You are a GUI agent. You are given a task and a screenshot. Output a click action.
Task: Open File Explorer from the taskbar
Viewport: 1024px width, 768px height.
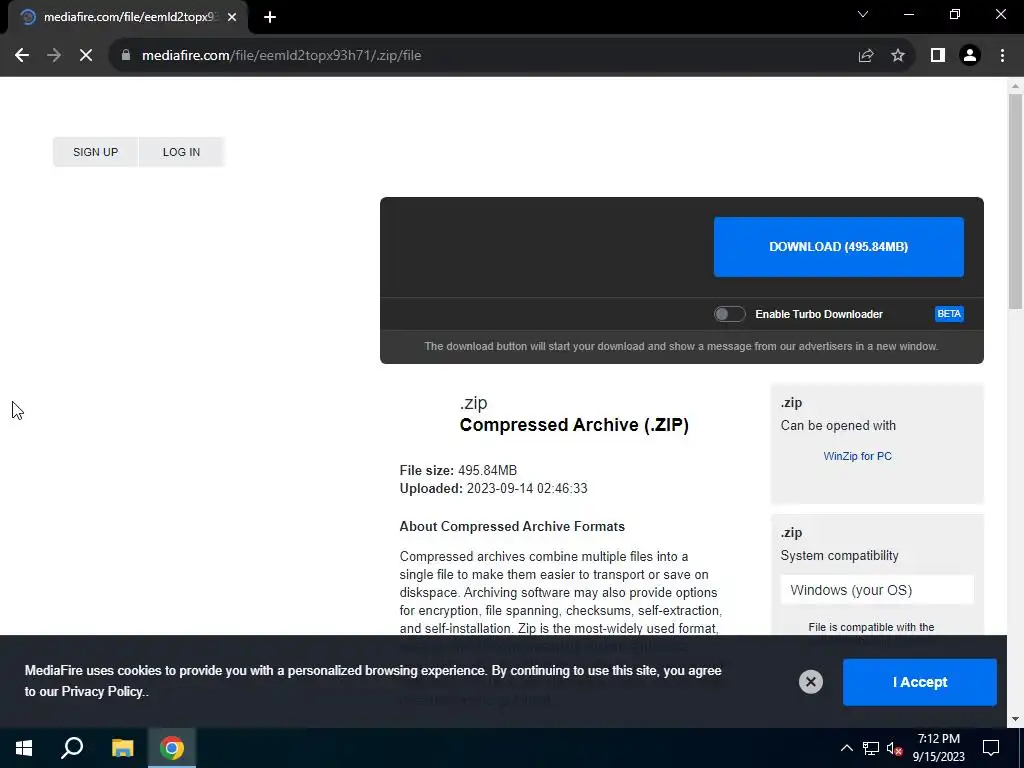point(122,748)
